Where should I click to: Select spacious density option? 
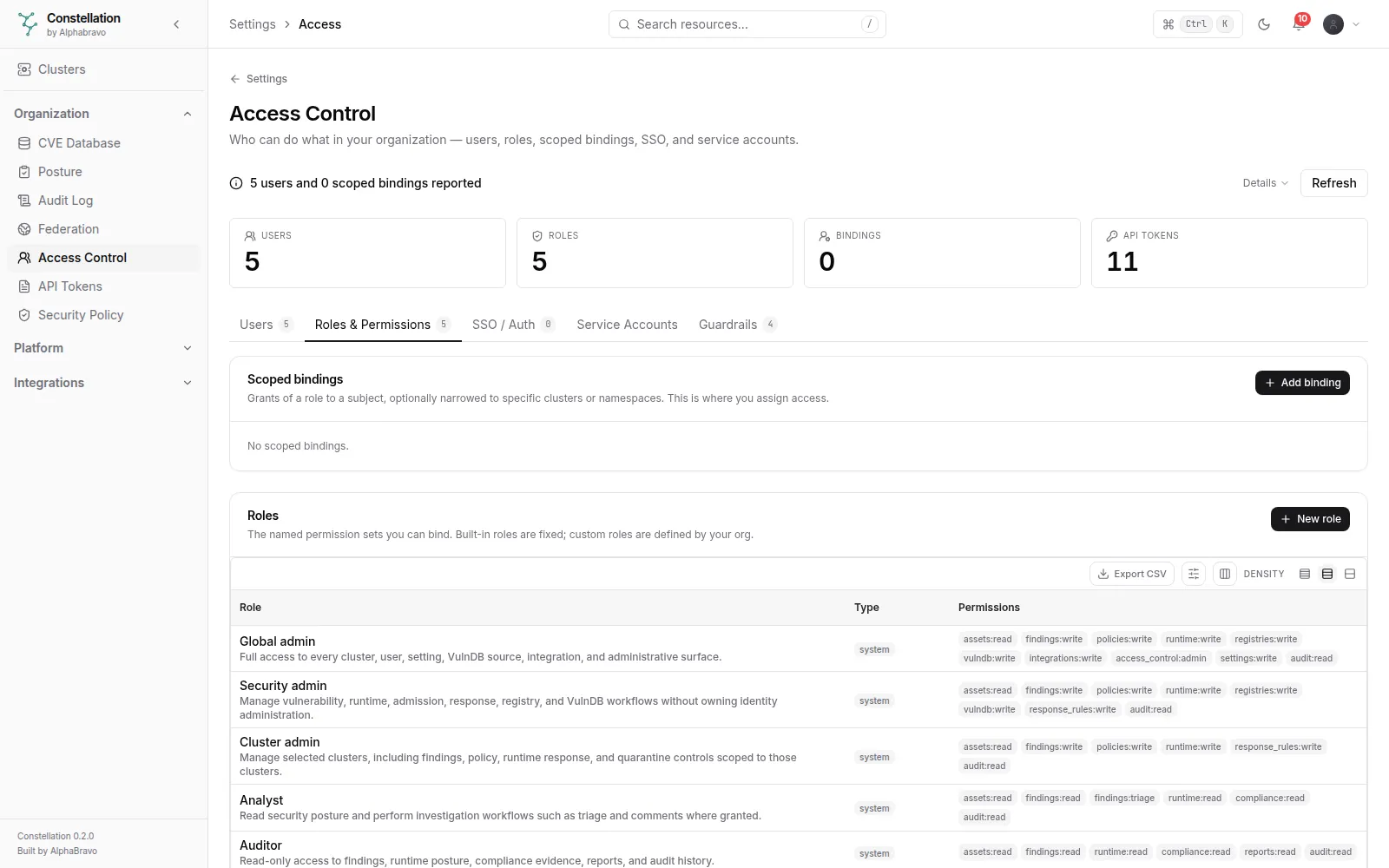pos(1350,574)
